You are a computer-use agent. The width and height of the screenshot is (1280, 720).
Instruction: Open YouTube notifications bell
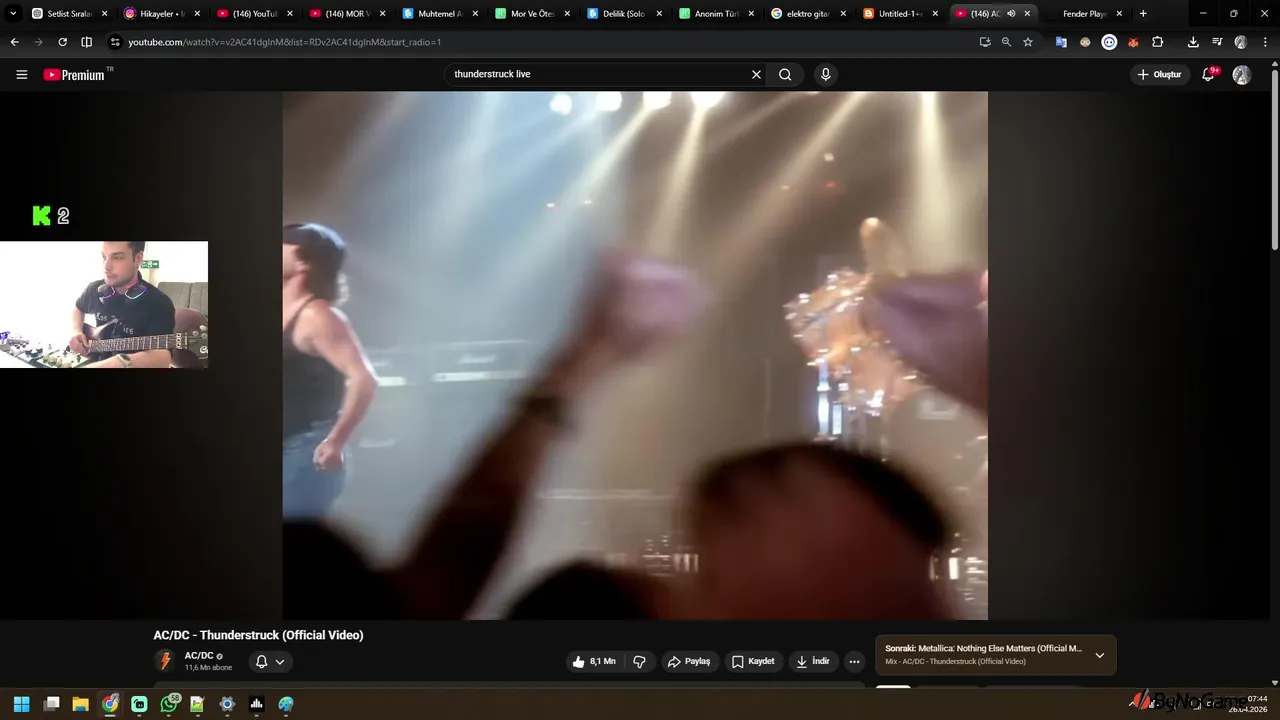tap(1208, 74)
